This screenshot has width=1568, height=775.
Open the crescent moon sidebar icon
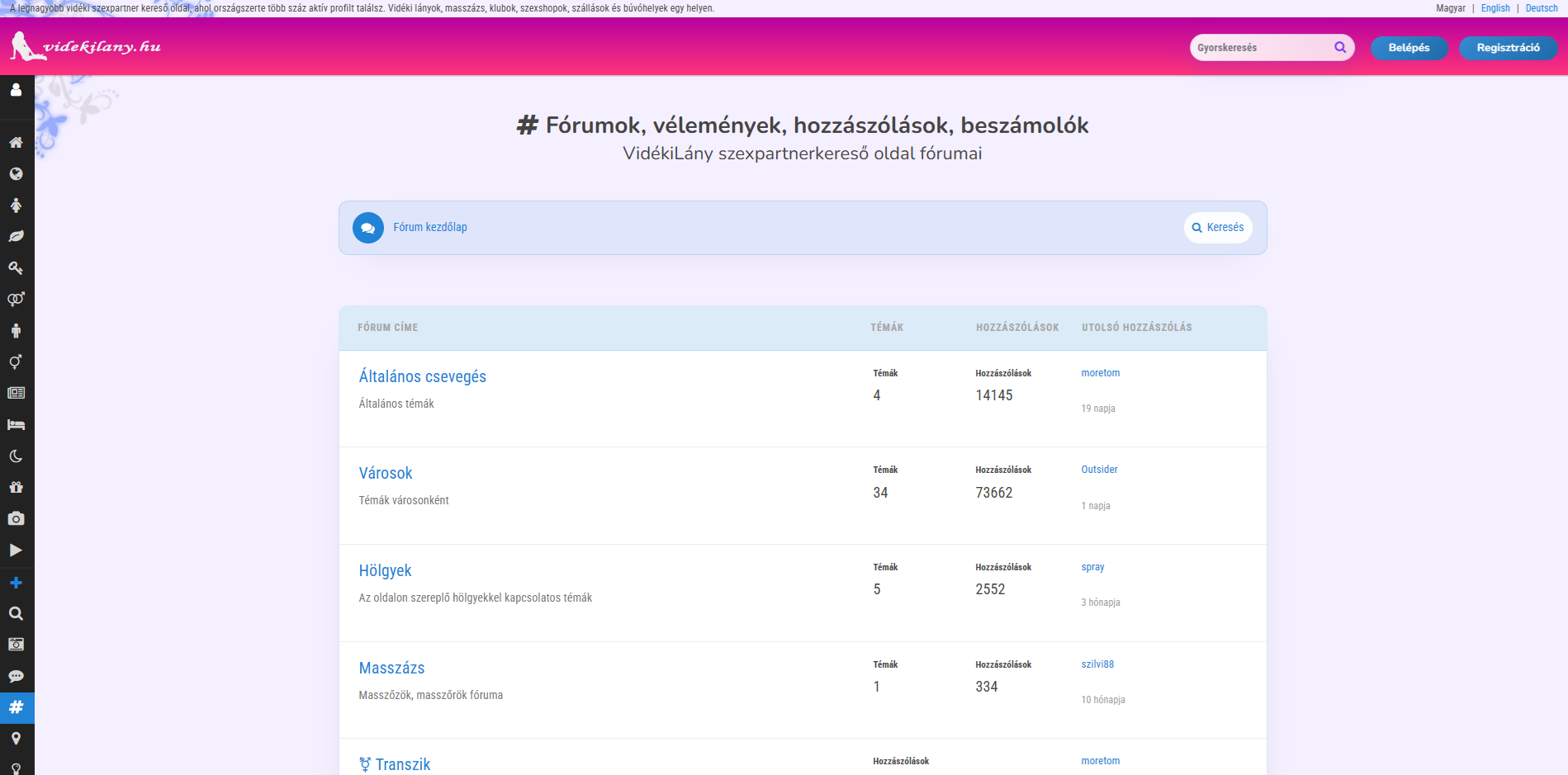[x=16, y=456]
